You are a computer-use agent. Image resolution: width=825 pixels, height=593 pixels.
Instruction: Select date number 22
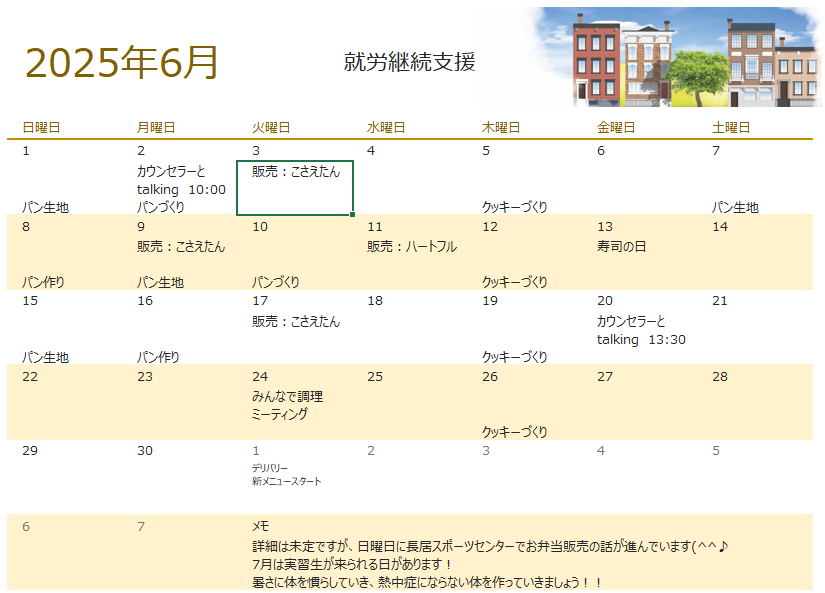(x=30, y=377)
